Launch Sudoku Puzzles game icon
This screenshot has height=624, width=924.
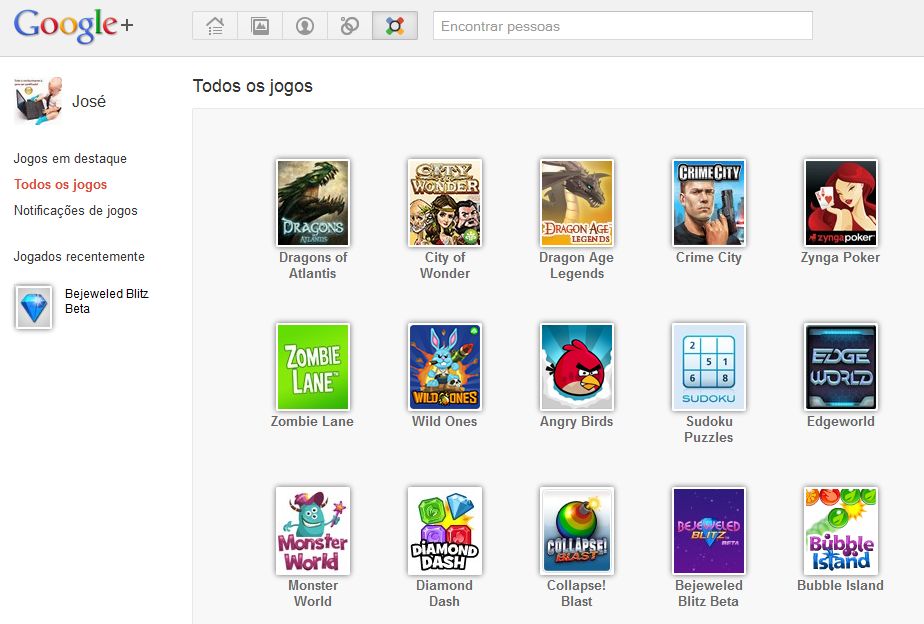click(709, 367)
